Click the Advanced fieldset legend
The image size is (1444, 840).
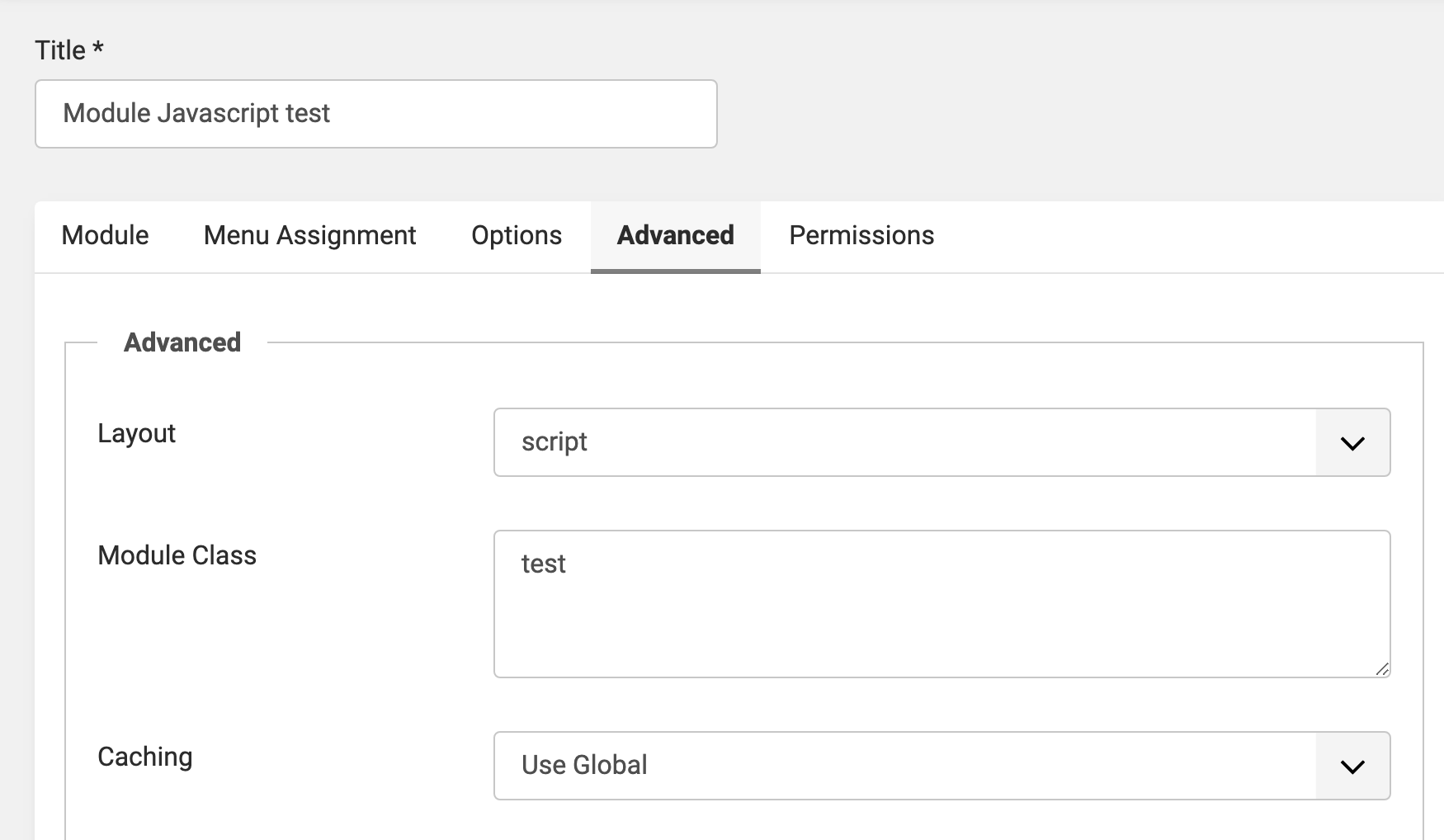click(x=182, y=342)
